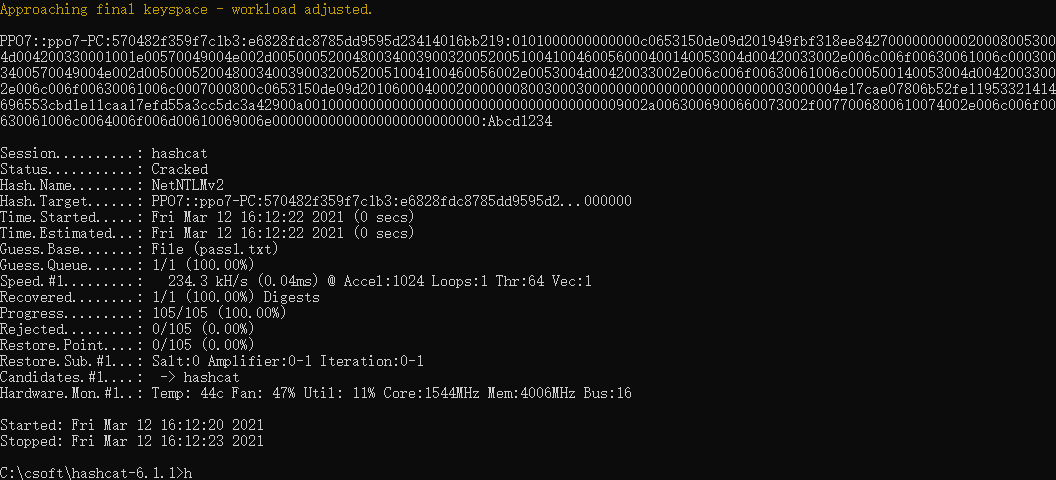Click the Speed.#1 234.3 kH/s line
The width and height of the screenshot is (1056, 480).
point(296,281)
